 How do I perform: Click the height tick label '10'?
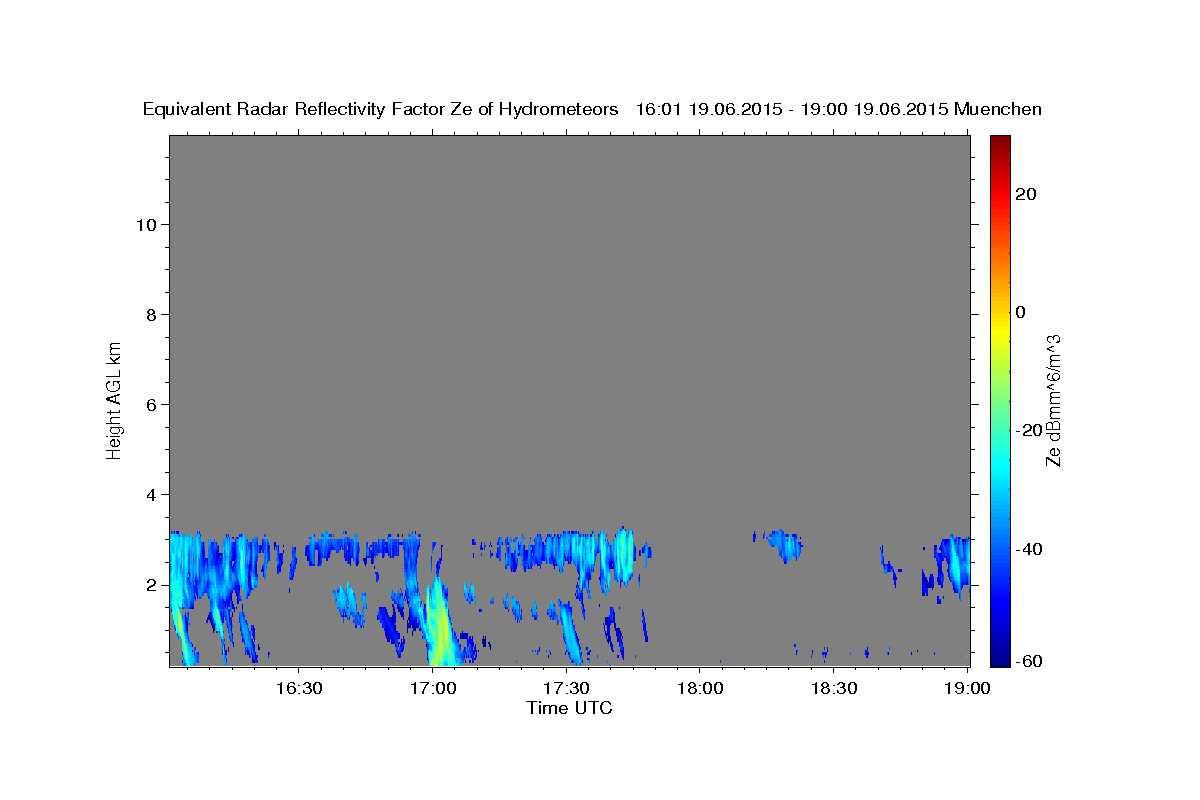pyautogui.click(x=146, y=224)
